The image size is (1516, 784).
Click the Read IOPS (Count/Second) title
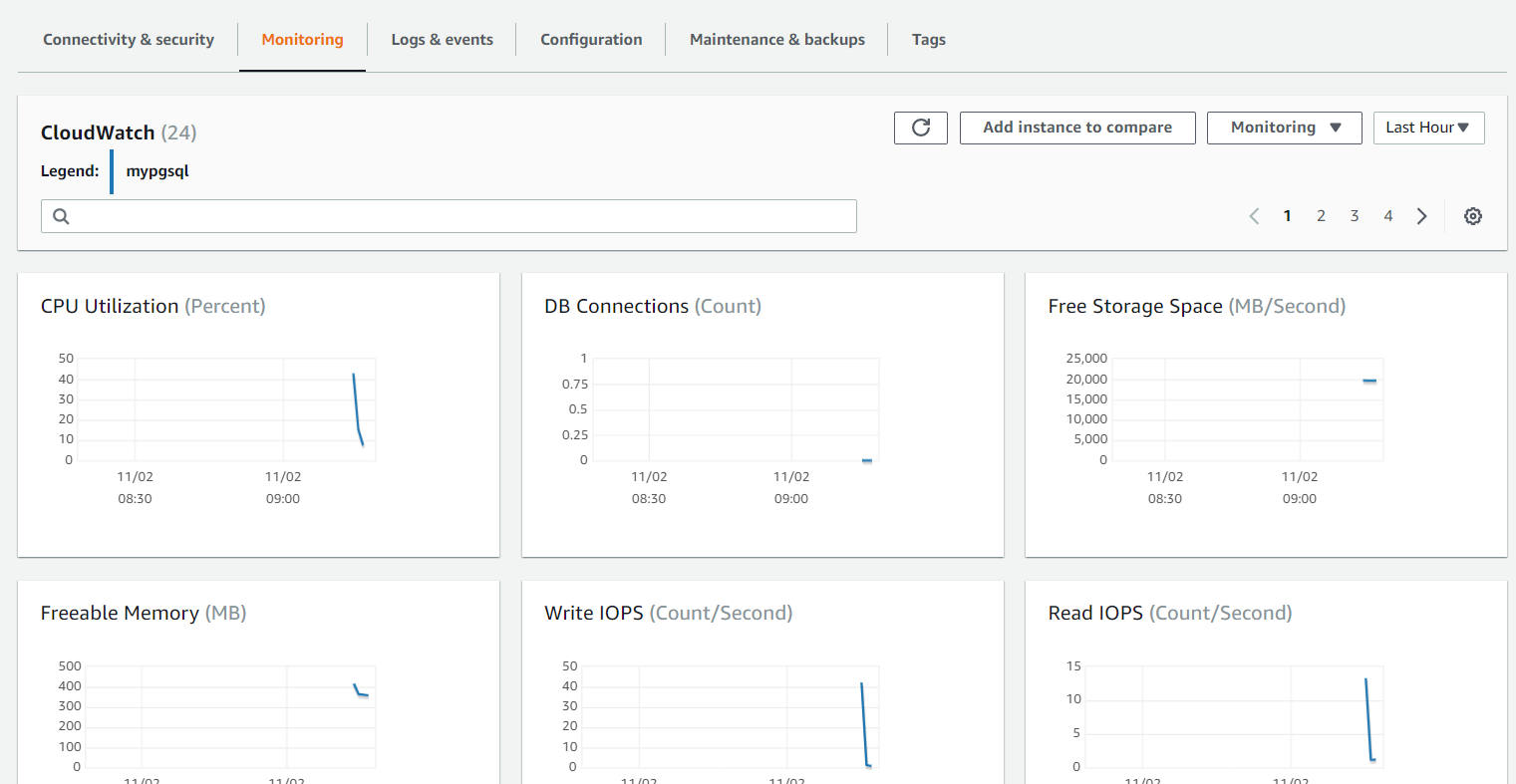point(1170,614)
